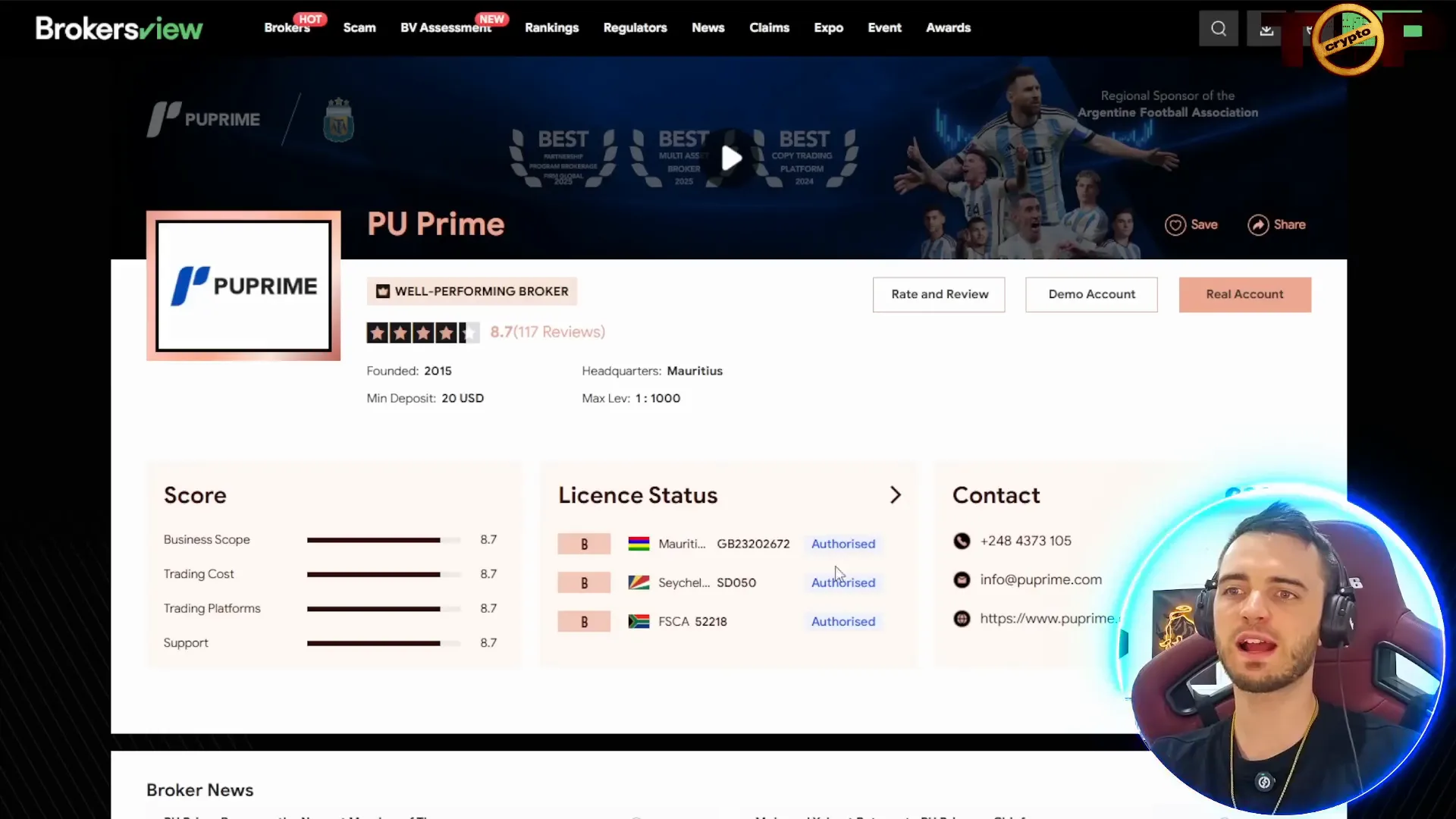This screenshot has height=819, width=1456.
Task: Click Authorised status for Mauritius licence
Action: tap(843, 544)
